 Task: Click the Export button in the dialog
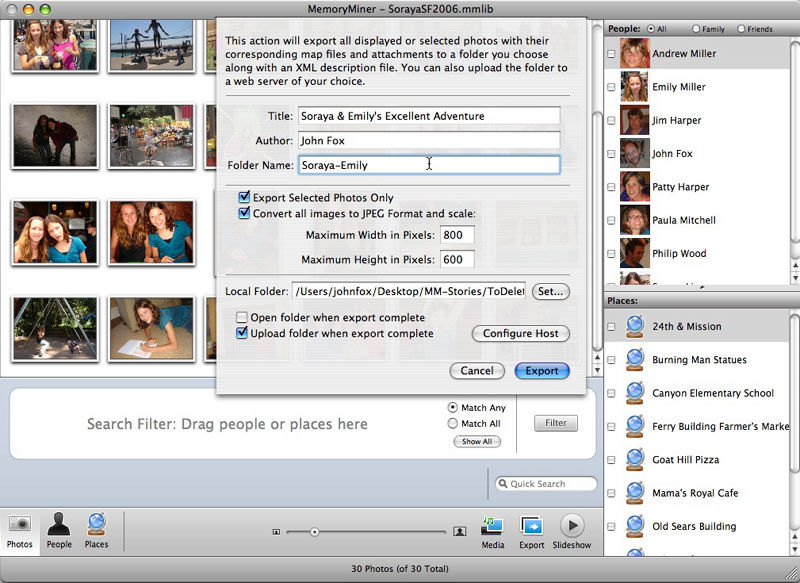point(540,370)
